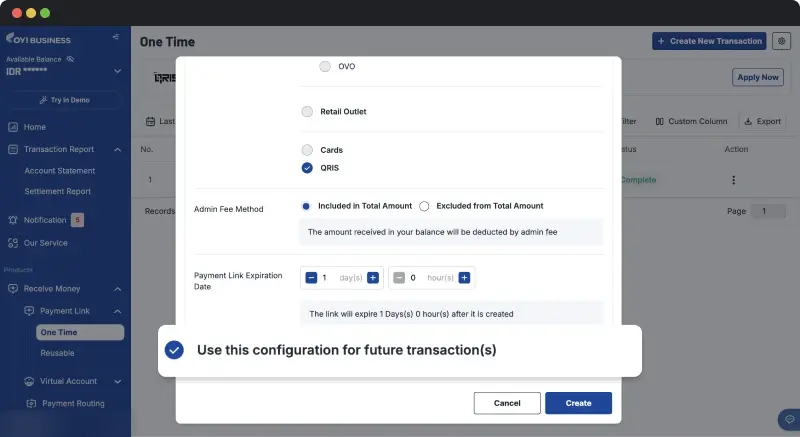Click the notification count badge
The height and width of the screenshot is (437, 800).
(77, 220)
